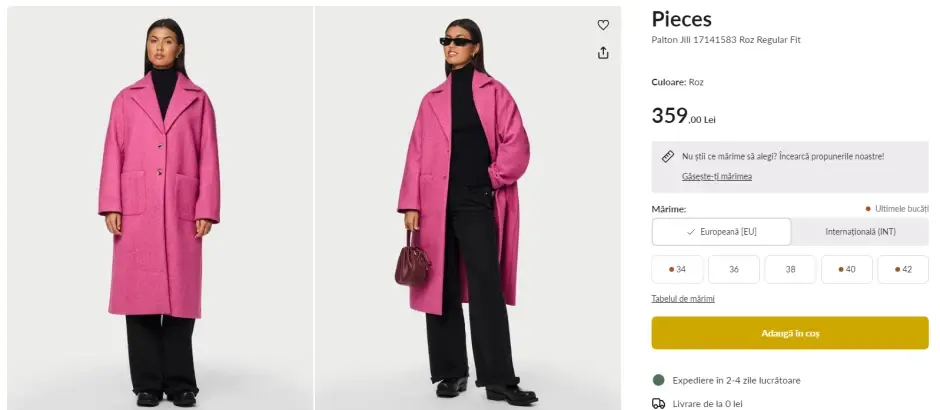
Task: Click the Livrare de la 0 lei text
Action: [707, 403]
